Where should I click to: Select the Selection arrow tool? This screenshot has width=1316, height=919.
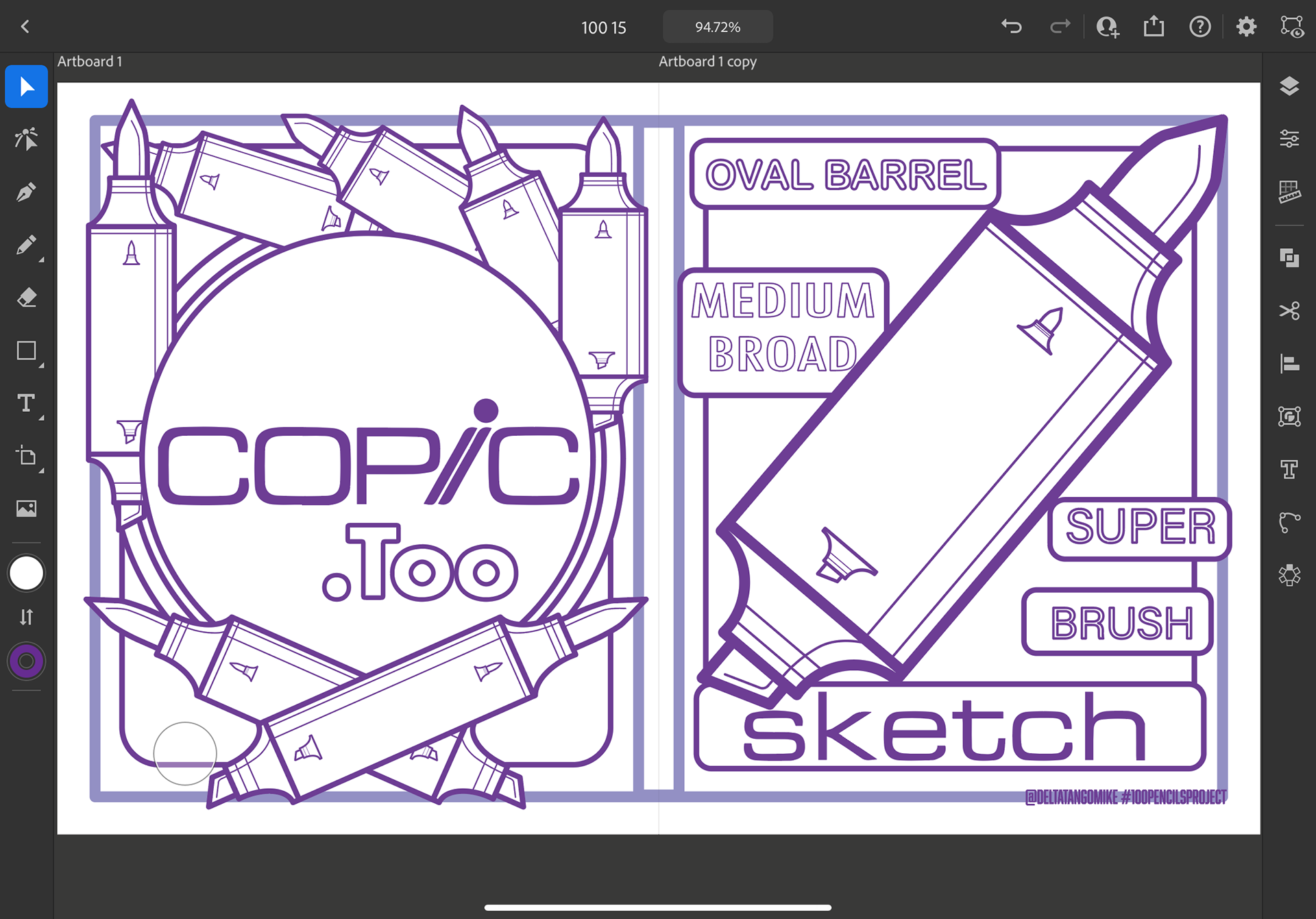pyautogui.click(x=26, y=86)
